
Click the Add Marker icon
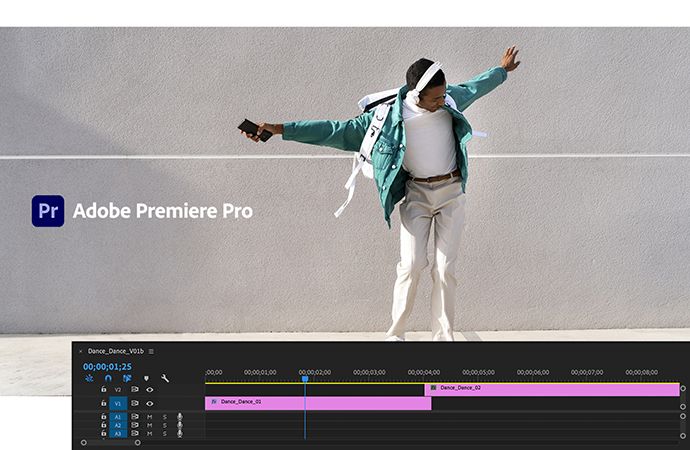pyautogui.click(x=146, y=378)
